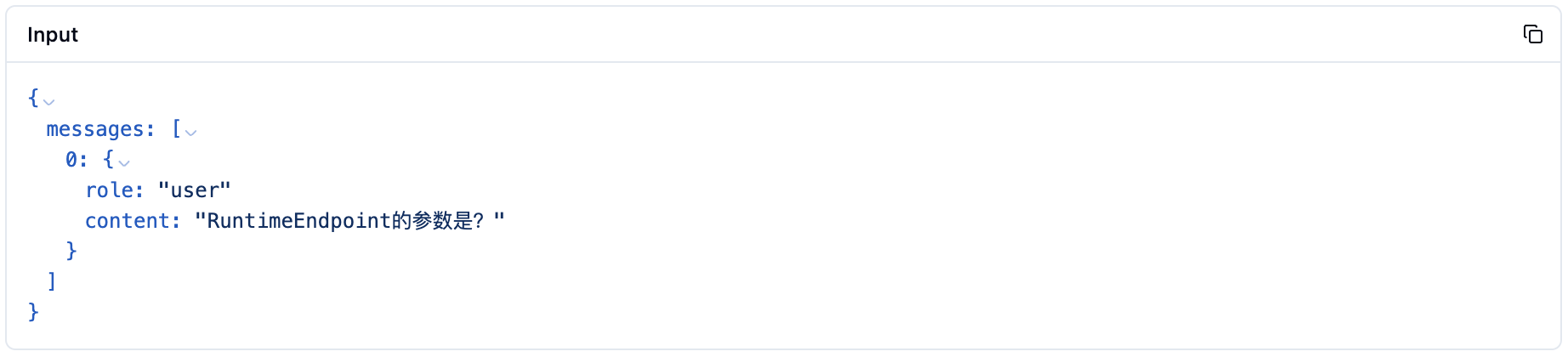The image size is (1568, 357).
Task: Click blank area right of content line
Action: coord(935,221)
